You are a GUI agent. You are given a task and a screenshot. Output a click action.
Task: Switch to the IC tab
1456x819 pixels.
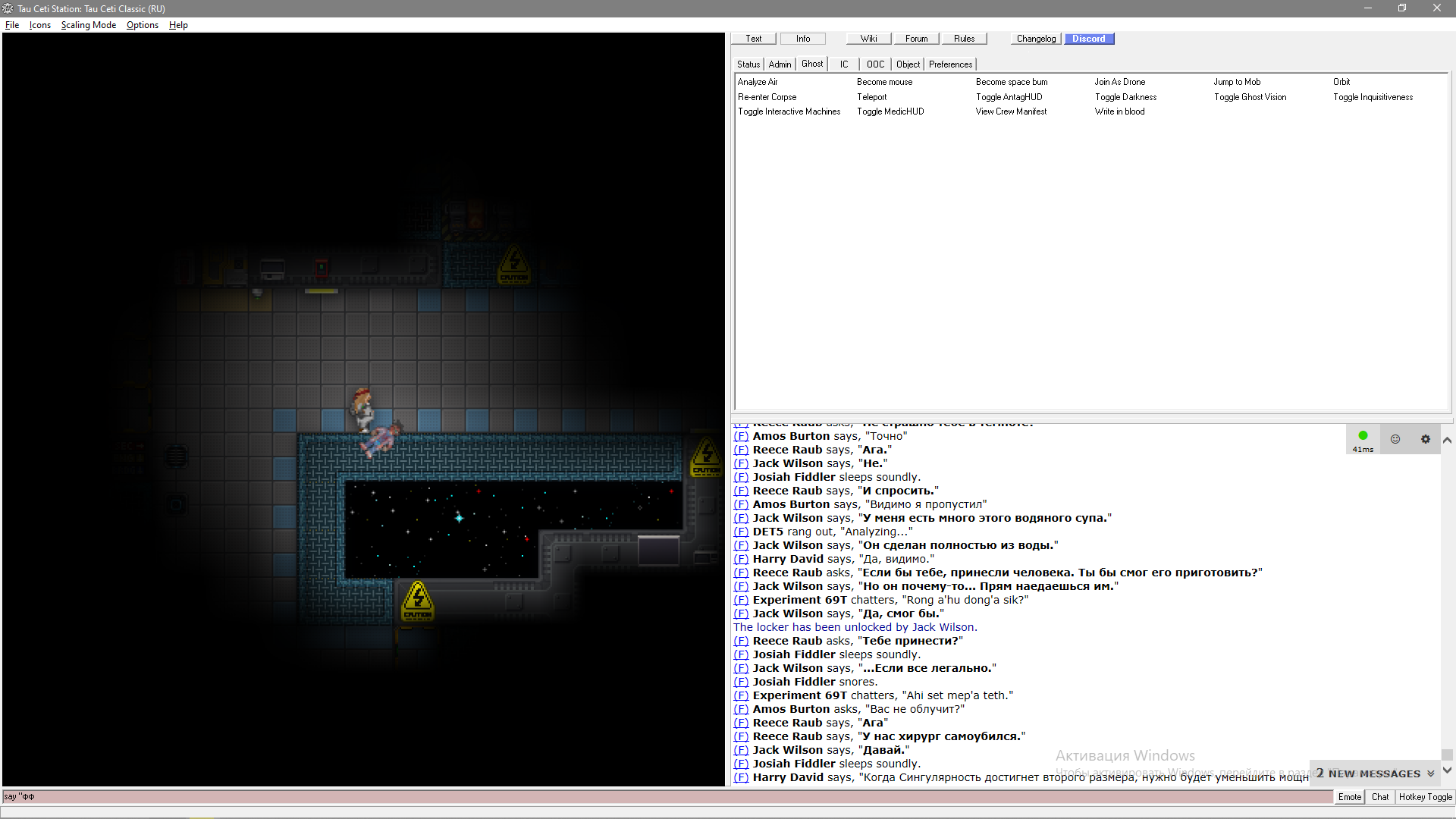point(844,64)
